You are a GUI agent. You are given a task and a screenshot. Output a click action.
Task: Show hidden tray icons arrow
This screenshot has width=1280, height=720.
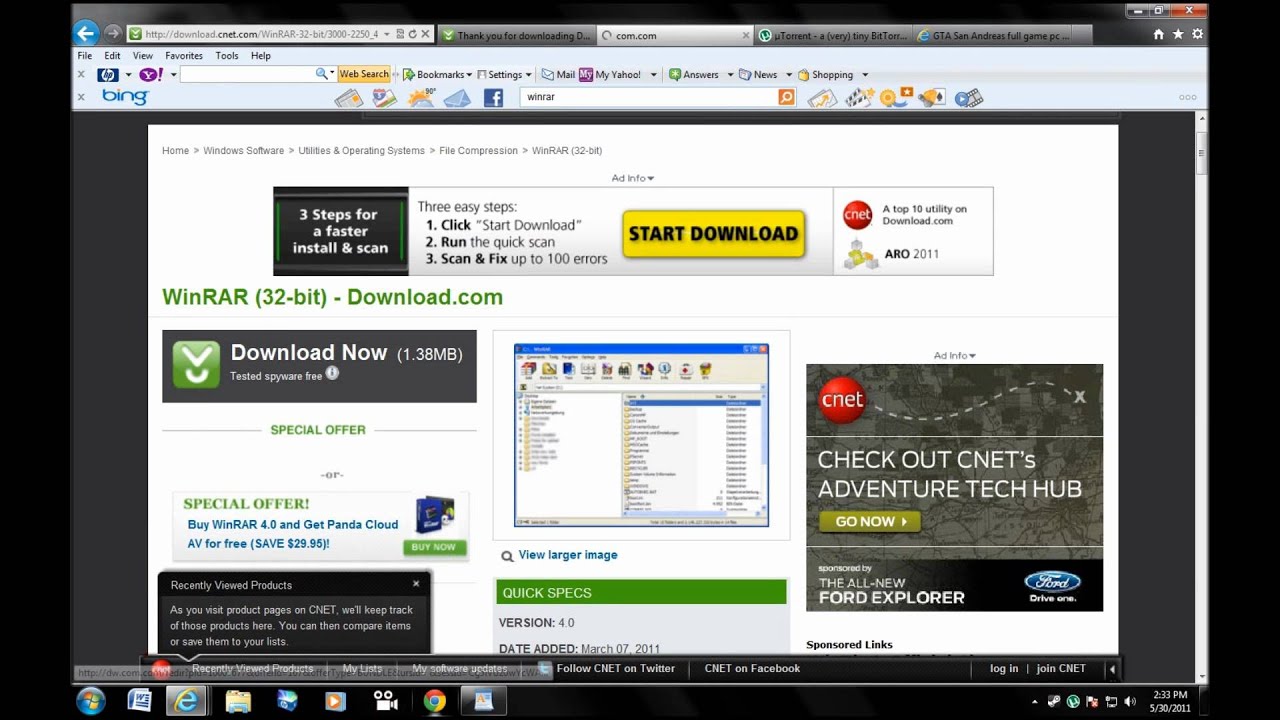point(1034,701)
